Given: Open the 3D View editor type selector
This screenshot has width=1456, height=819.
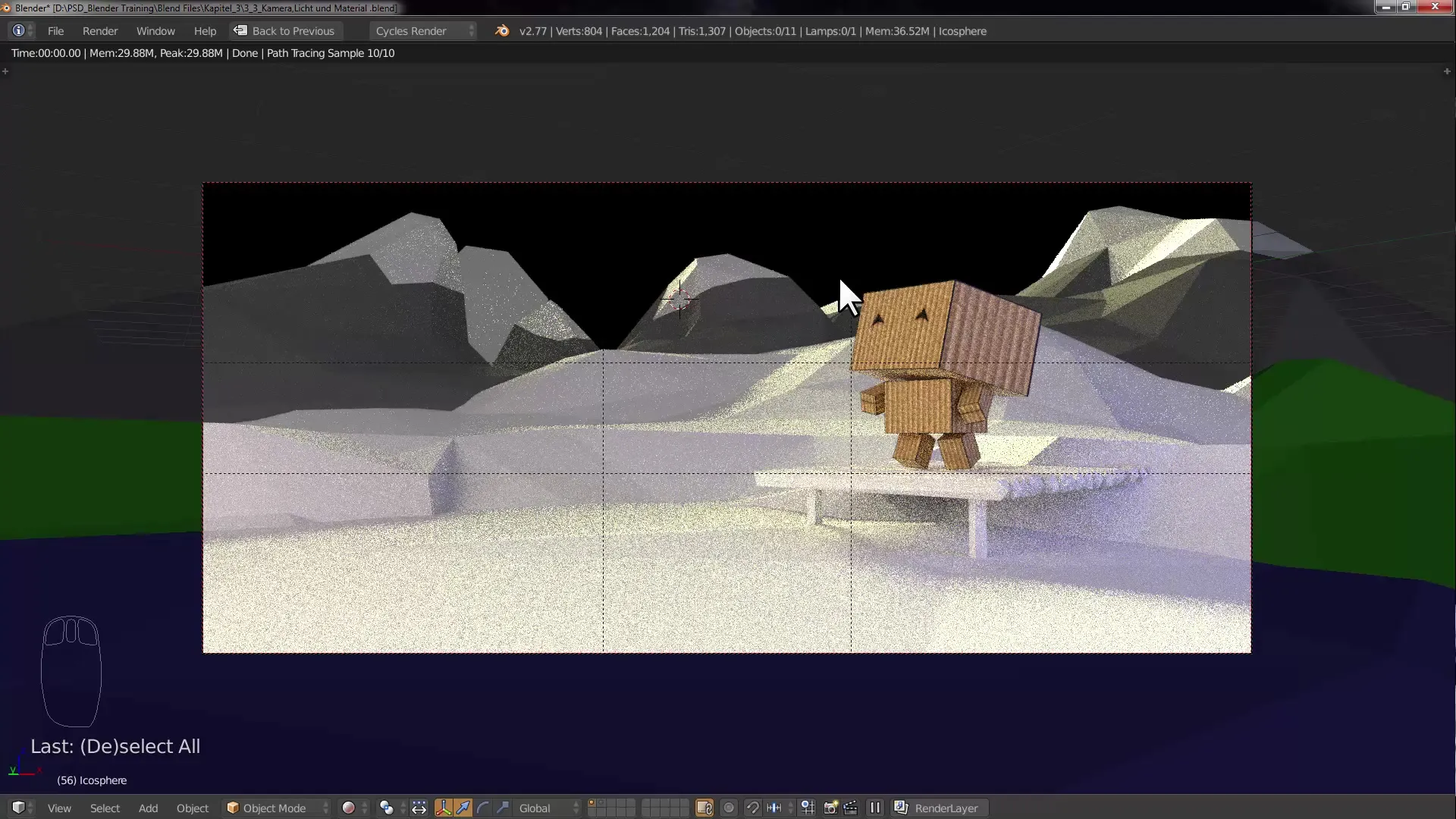Looking at the screenshot, I should [20, 808].
